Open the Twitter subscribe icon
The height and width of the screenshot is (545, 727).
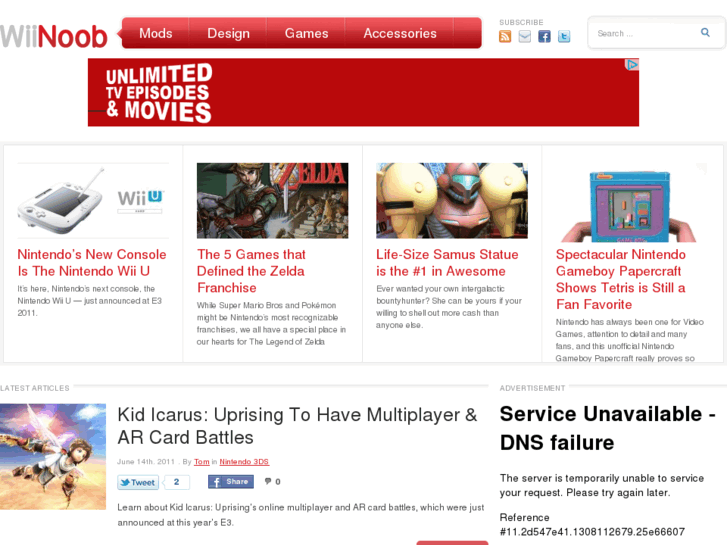pyautogui.click(x=564, y=36)
